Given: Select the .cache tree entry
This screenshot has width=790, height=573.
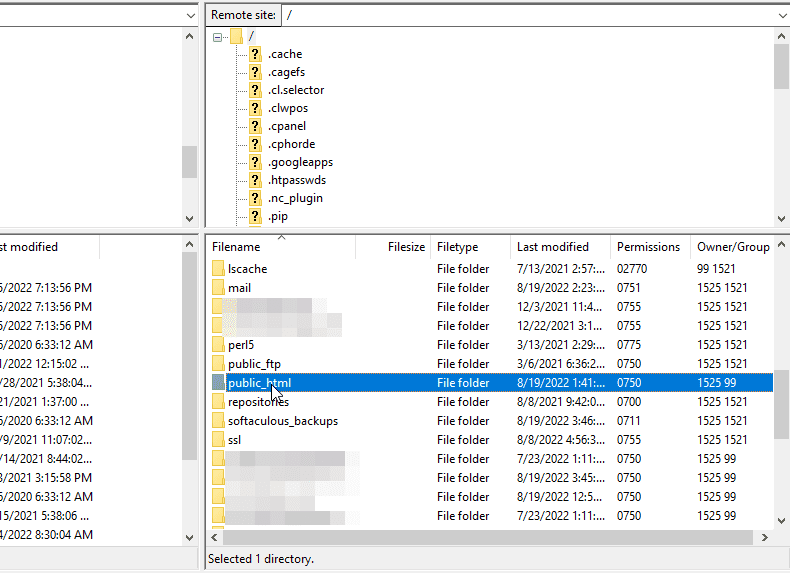Looking at the screenshot, I should tap(285, 54).
